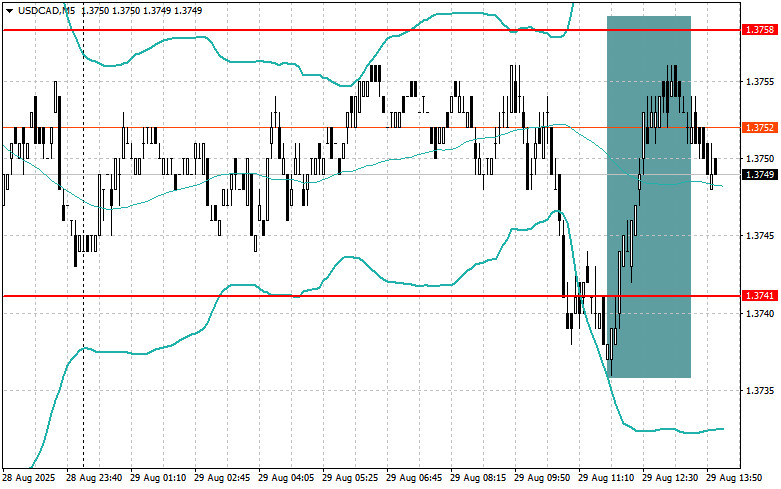Image resolution: width=781 pixels, height=489 pixels.
Task: Click the 1.3755 price scale value
Action: pos(760,81)
